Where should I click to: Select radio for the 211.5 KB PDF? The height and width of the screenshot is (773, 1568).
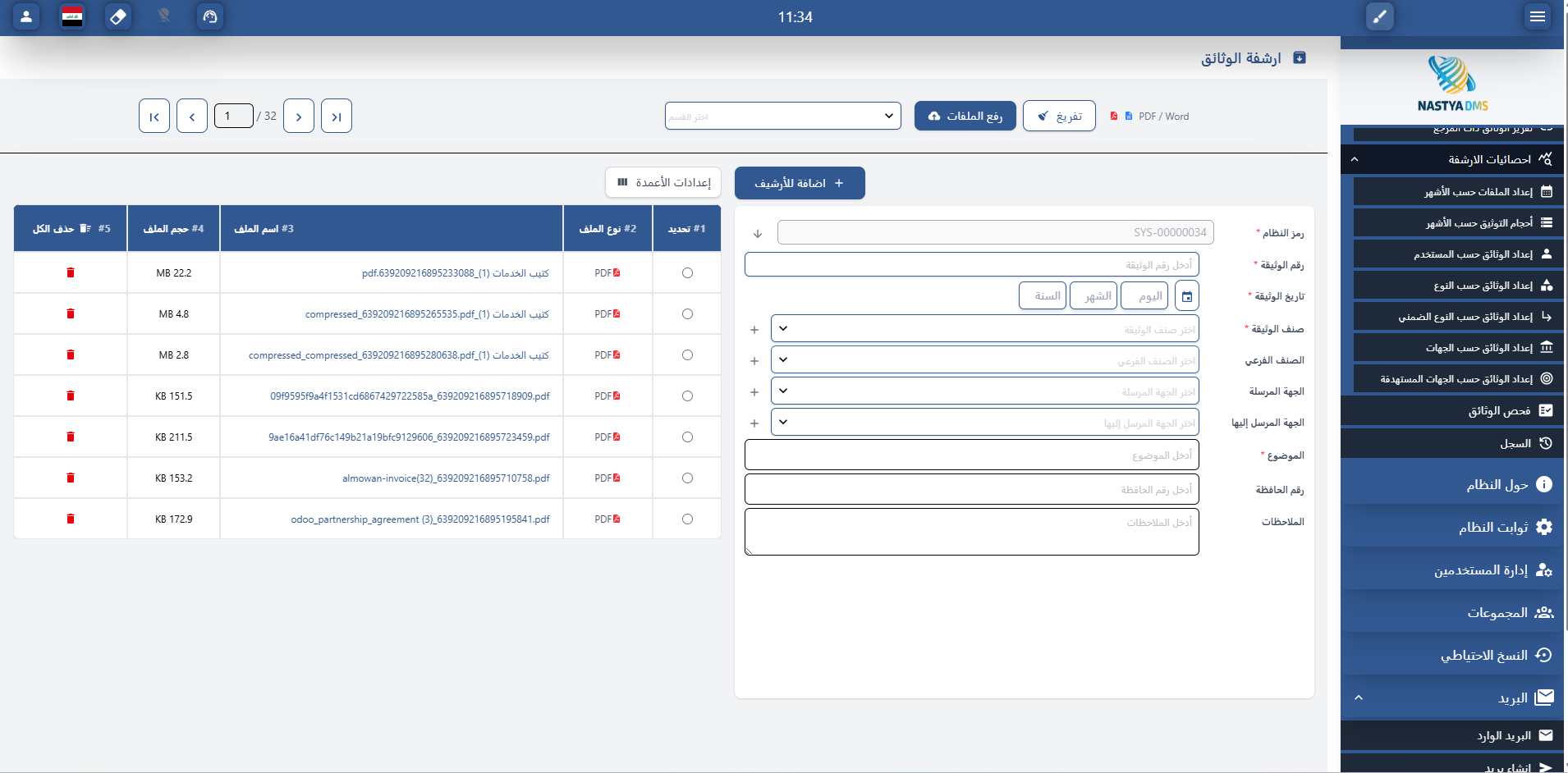point(687,437)
